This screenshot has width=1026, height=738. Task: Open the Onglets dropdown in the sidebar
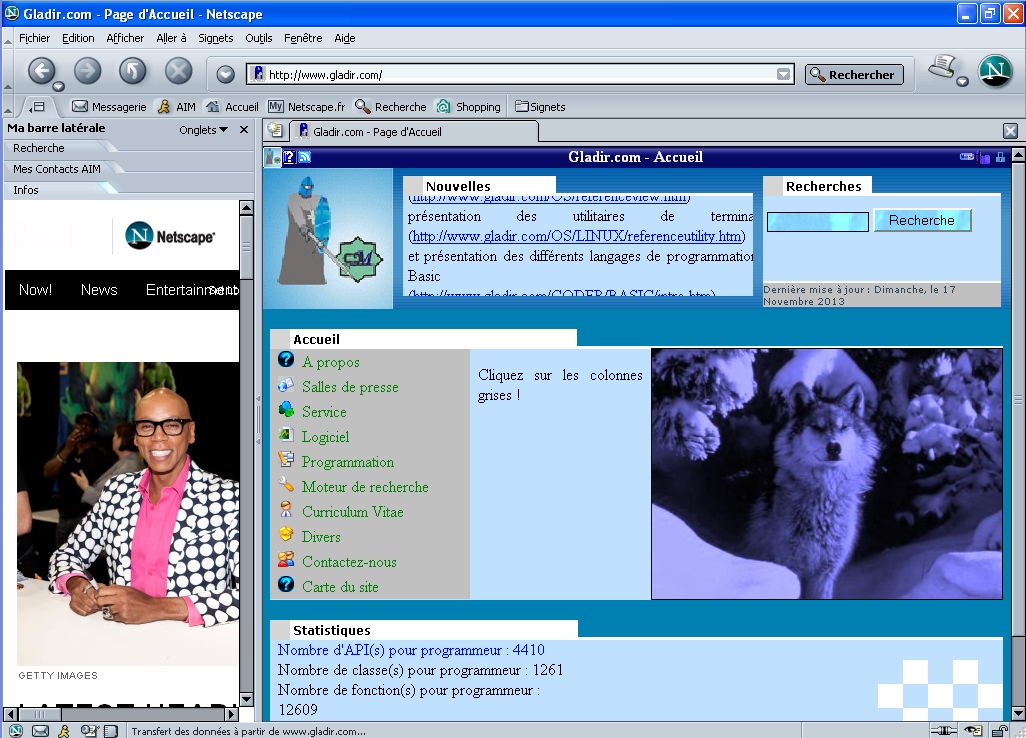pos(204,130)
